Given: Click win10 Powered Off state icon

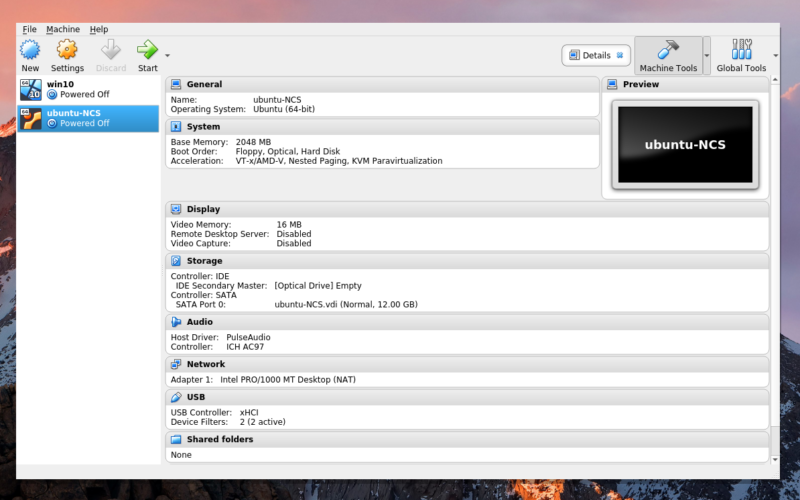Looking at the screenshot, I should click(x=52, y=94).
